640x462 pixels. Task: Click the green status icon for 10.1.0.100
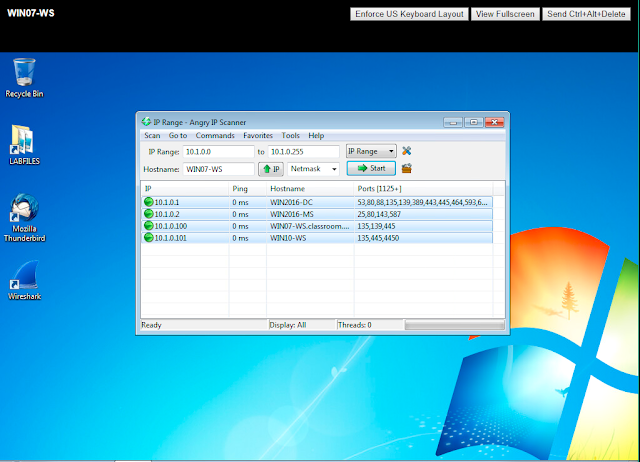149,225
